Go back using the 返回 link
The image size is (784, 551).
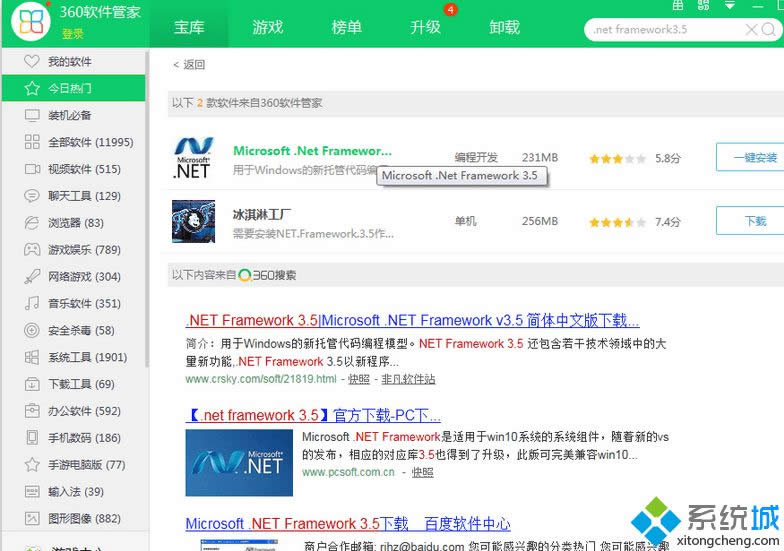click(189, 64)
